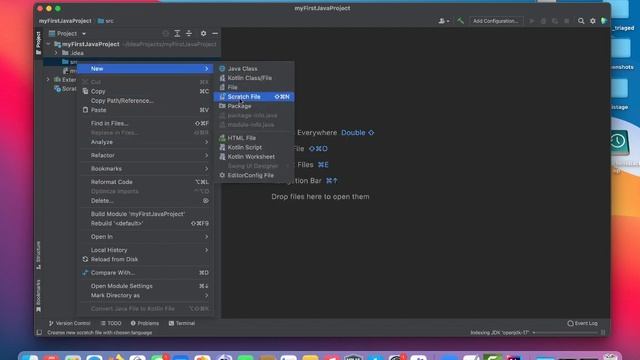Screen dimensions: 640x360
Task: Click the highlighted New menu item
Action: (x=145, y=69)
